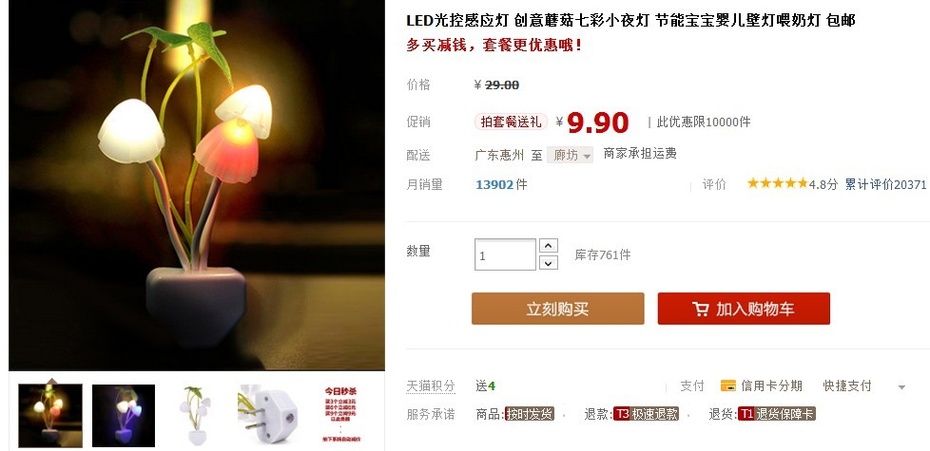930x451 pixels.
Task: Click the 加入购物车 button
Action: [744, 309]
